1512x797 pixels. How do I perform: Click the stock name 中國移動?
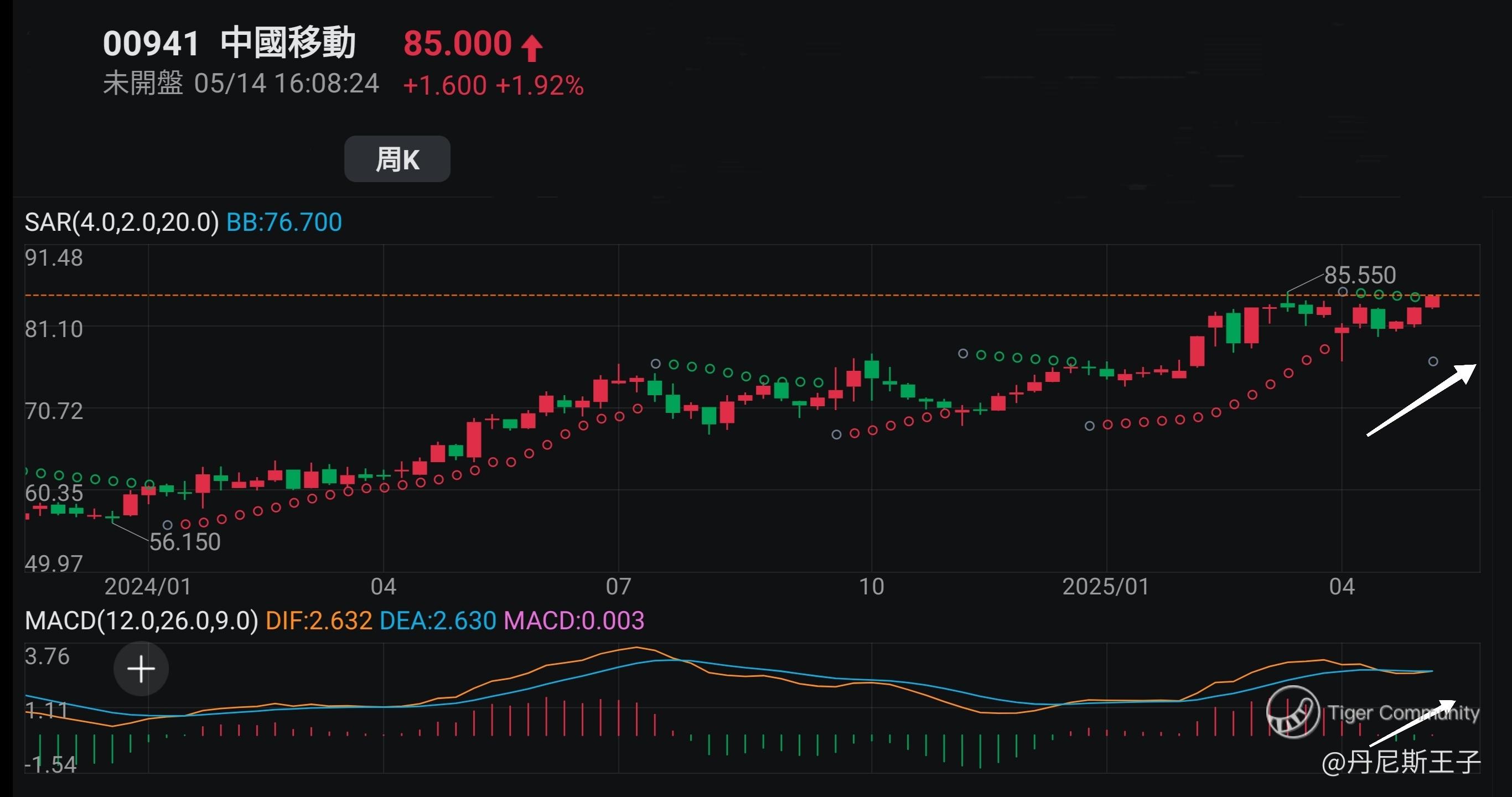288,43
